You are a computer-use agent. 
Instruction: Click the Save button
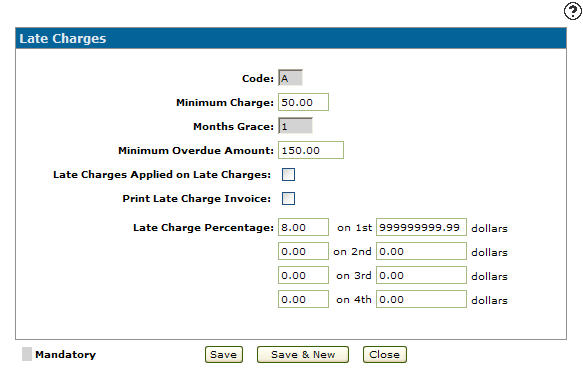[x=223, y=355]
